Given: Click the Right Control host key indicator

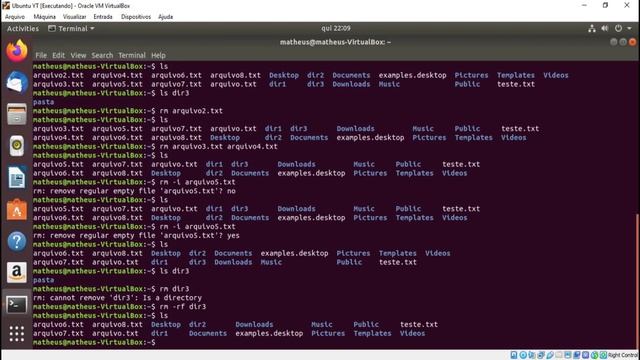Looking at the screenshot, I should pos(622,355).
